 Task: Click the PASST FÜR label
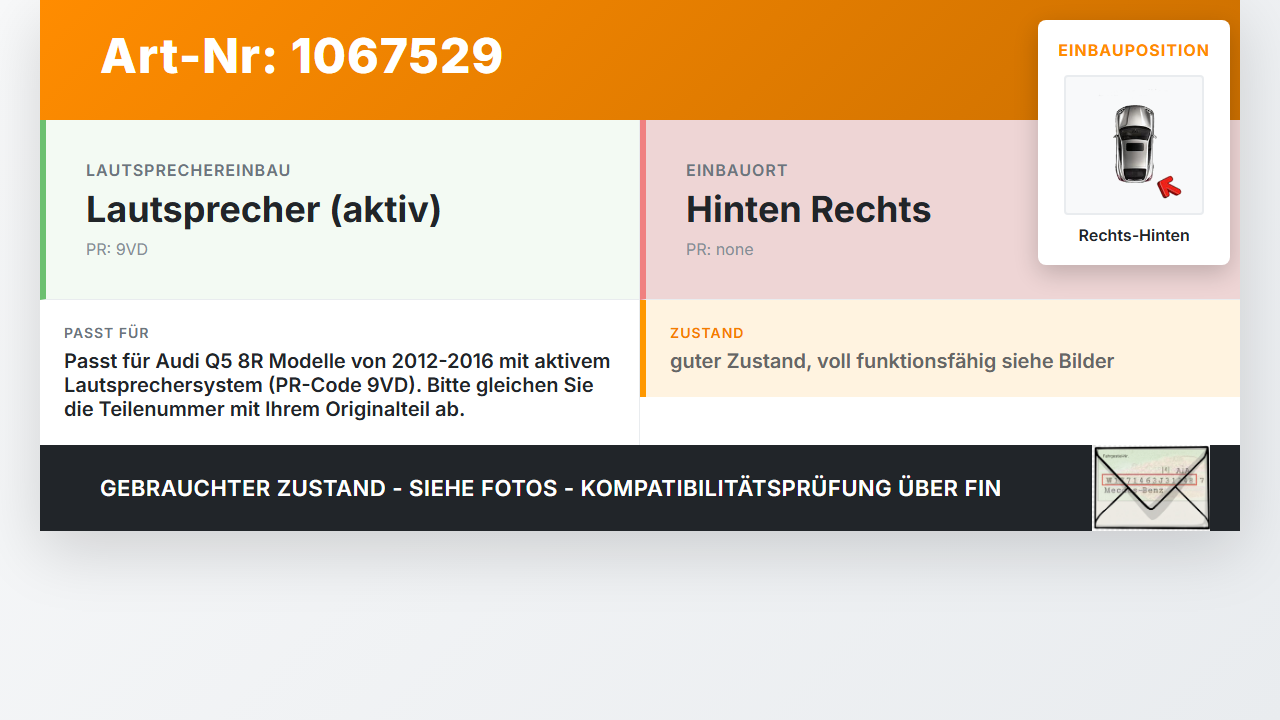click(x=107, y=333)
